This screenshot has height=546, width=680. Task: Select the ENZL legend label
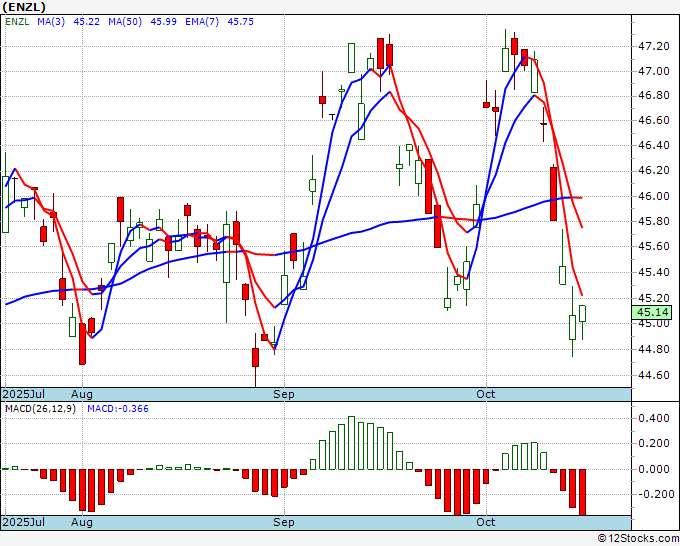coord(17,22)
